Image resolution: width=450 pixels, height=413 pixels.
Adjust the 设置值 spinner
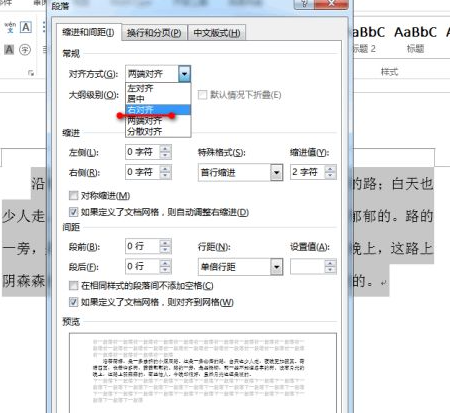click(330, 267)
